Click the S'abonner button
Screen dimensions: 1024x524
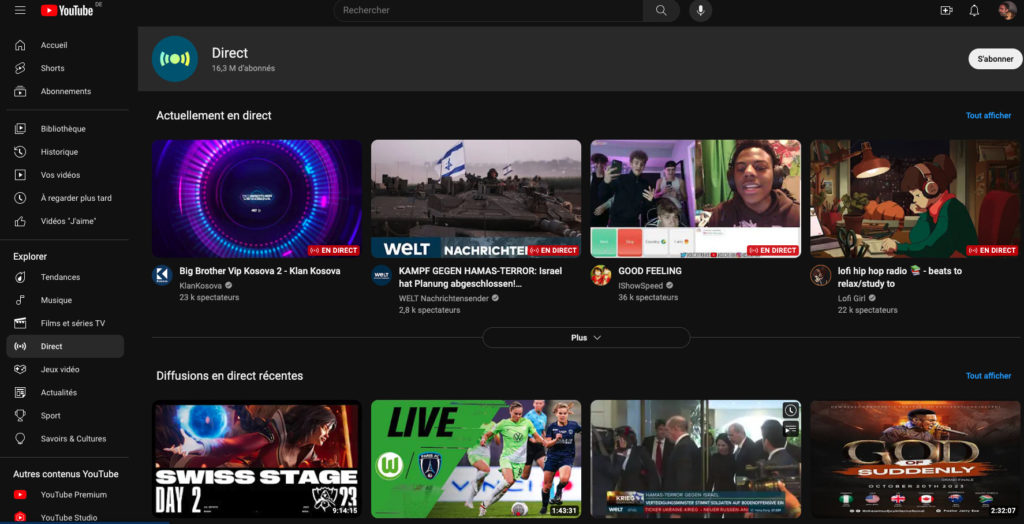click(995, 59)
